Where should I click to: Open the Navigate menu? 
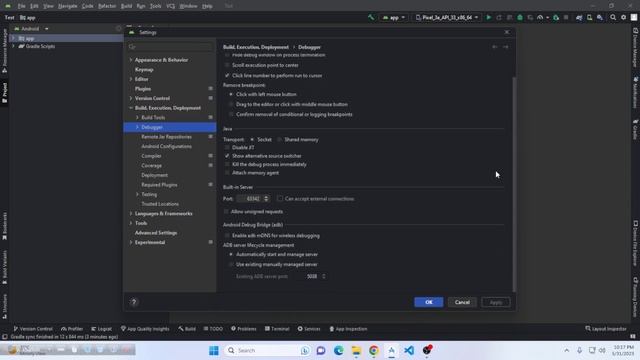pyautogui.click(x=68, y=6)
